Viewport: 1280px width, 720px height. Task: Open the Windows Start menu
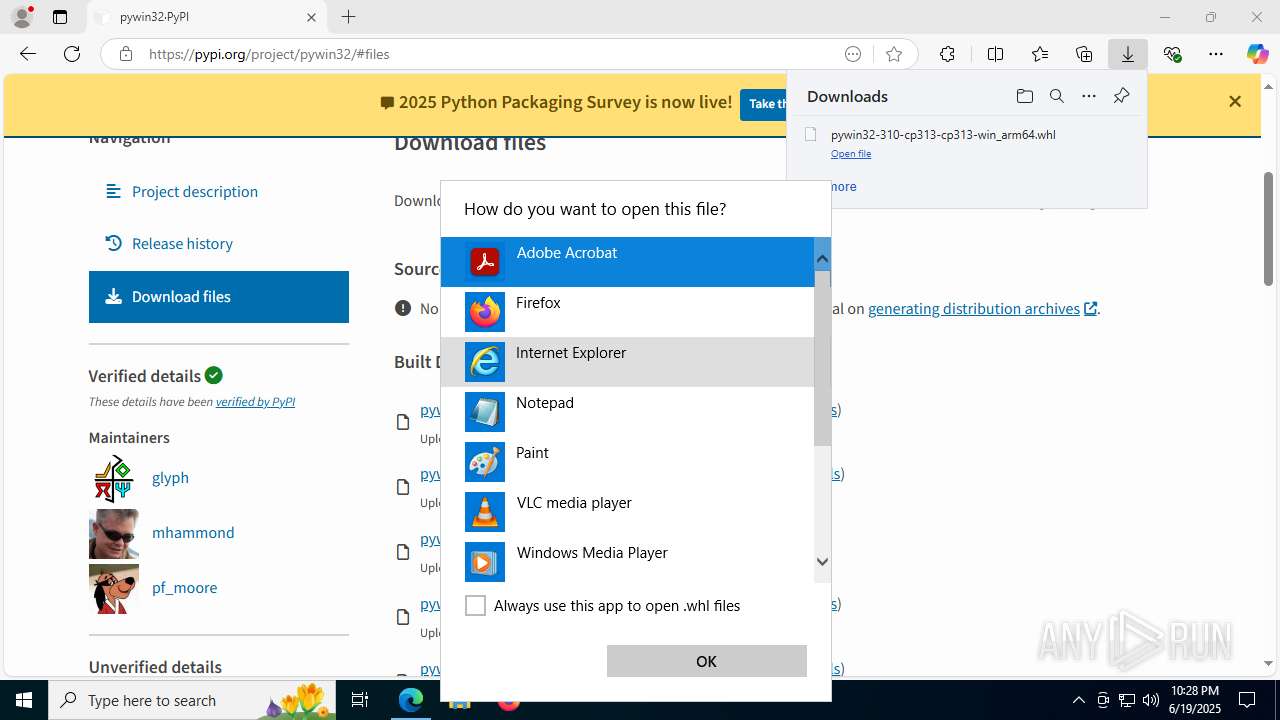24,700
